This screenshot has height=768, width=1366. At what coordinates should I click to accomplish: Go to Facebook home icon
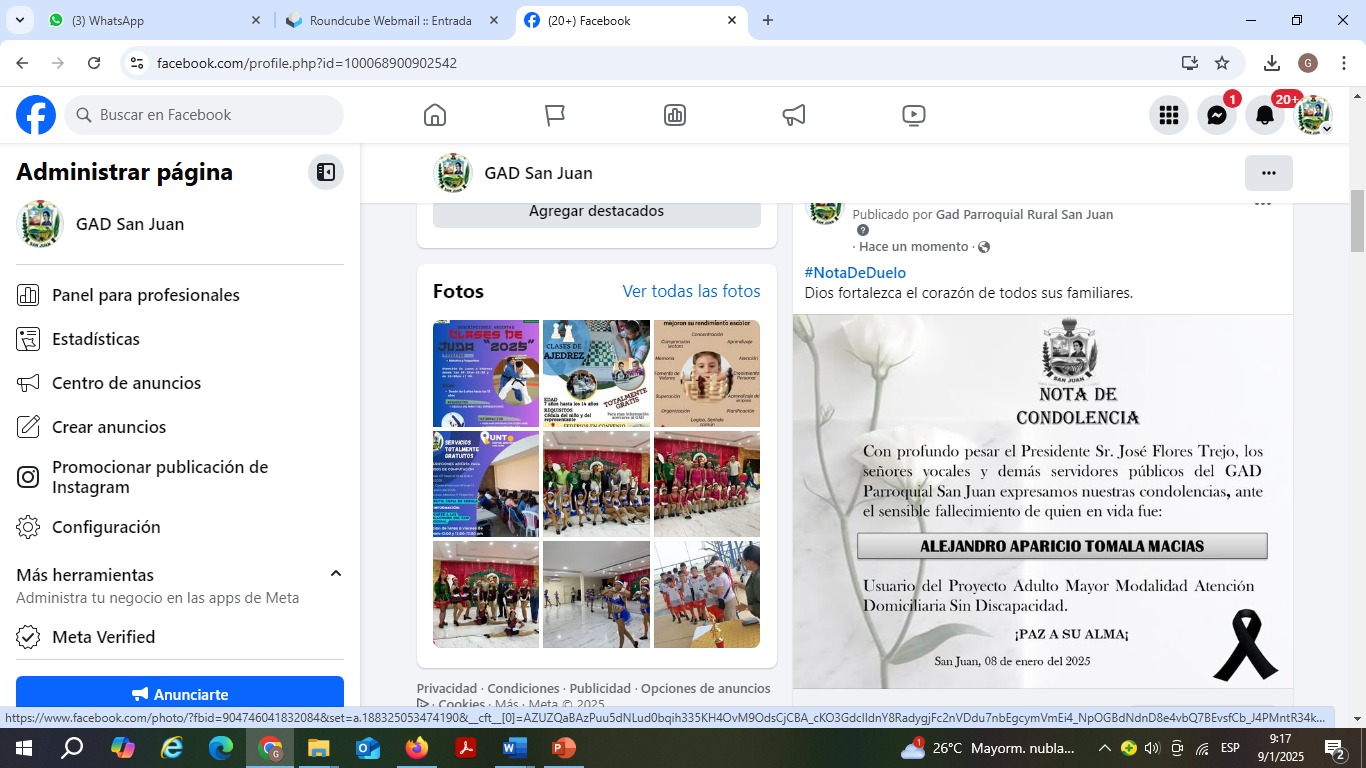pos(435,115)
